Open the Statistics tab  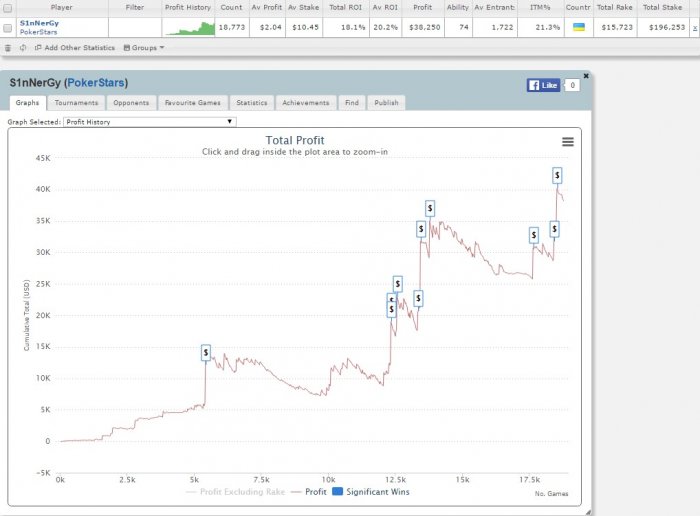pos(252,103)
